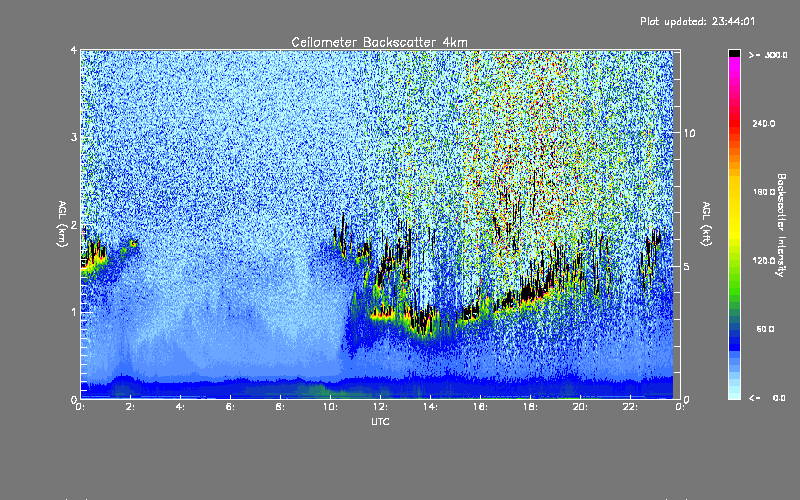The height and width of the screenshot is (500, 800).
Task: Click the '120.0' colorbar tick label
Action: [x=764, y=261]
